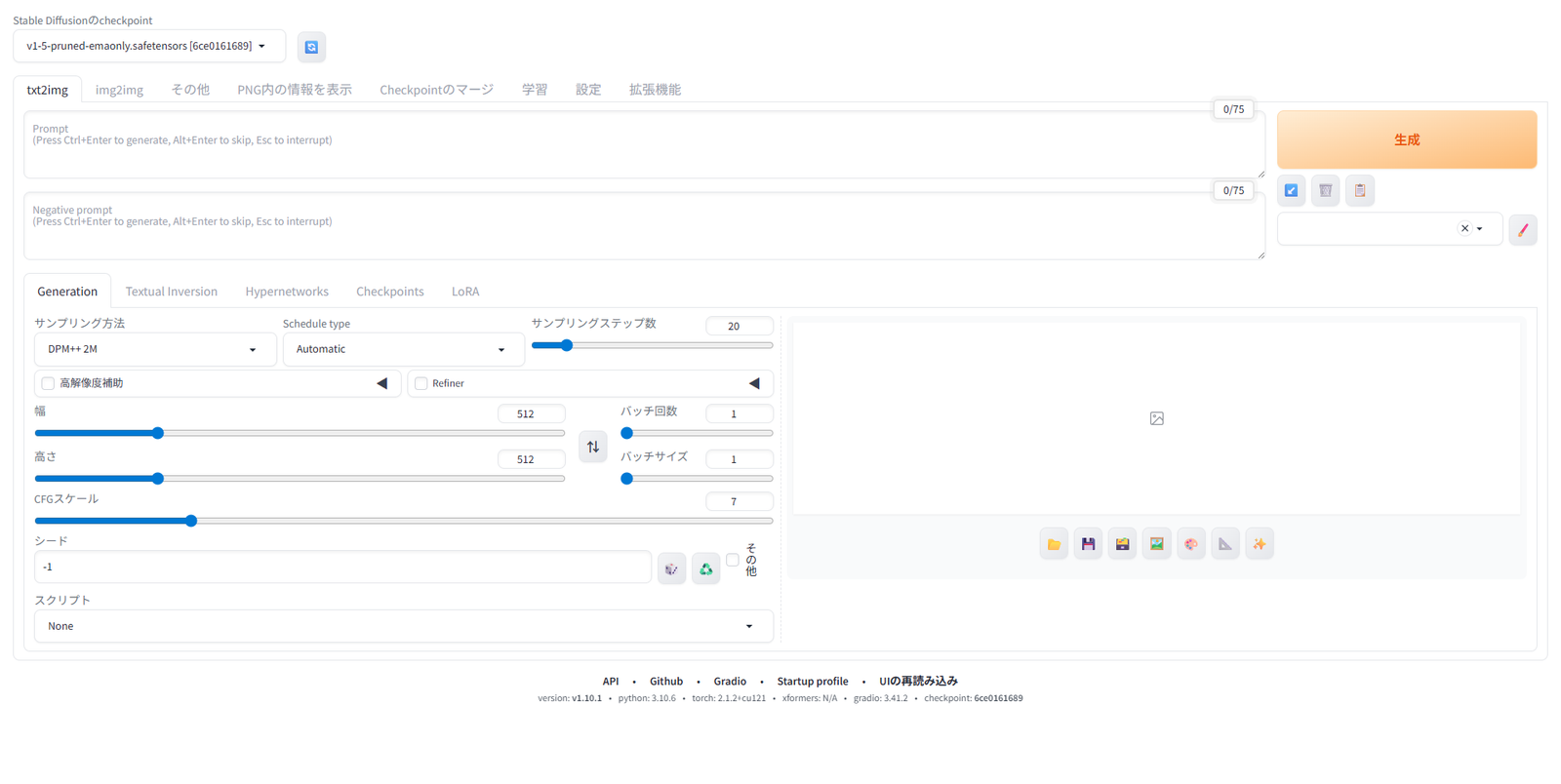Switch to the img2img tab
This screenshot has height=784, width=1561.
point(119,90)
